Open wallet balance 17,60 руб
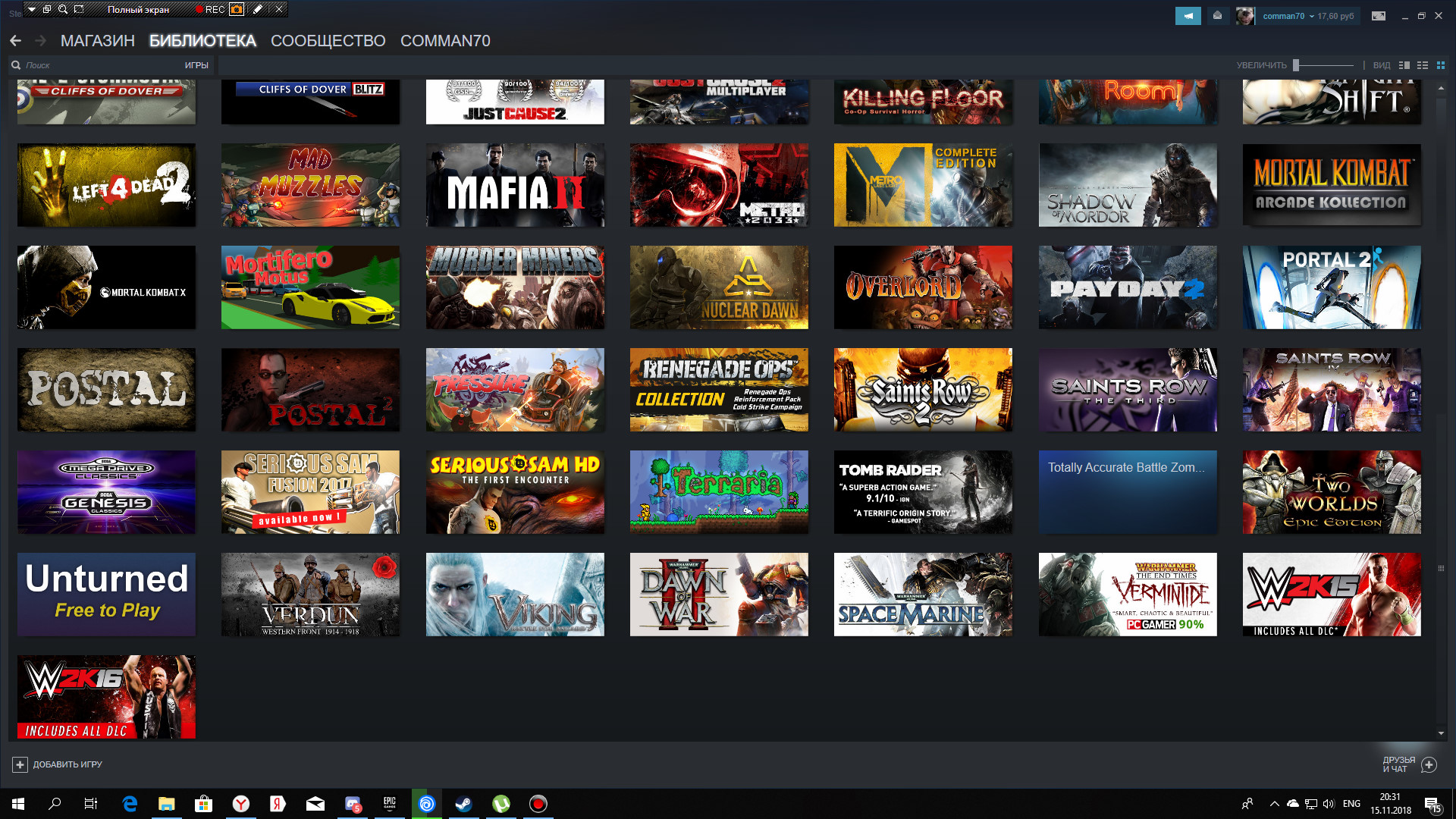The image size is (1456, 819). (1335, 16)
